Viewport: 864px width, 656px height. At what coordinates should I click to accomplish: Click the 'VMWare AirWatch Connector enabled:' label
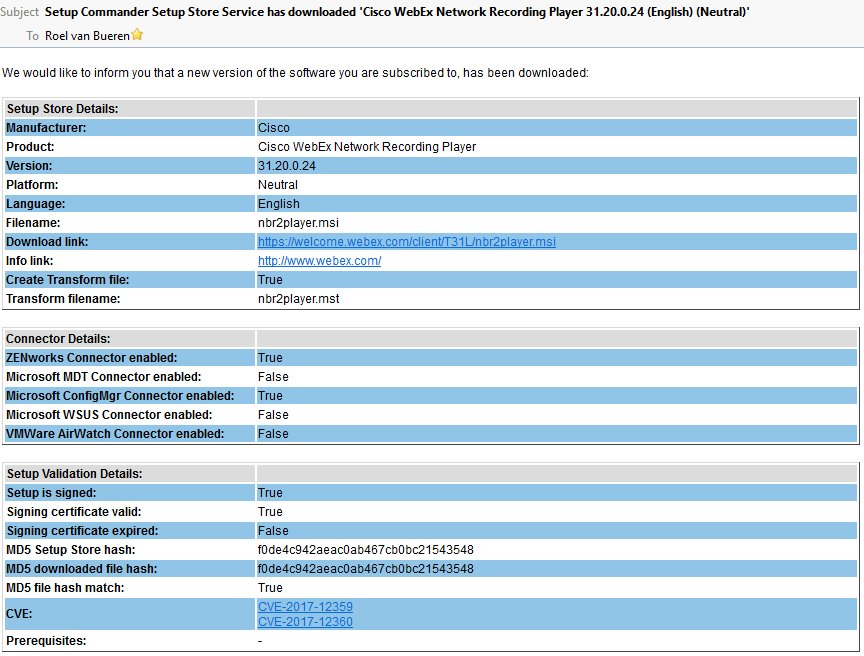click(x=115, y=434)
